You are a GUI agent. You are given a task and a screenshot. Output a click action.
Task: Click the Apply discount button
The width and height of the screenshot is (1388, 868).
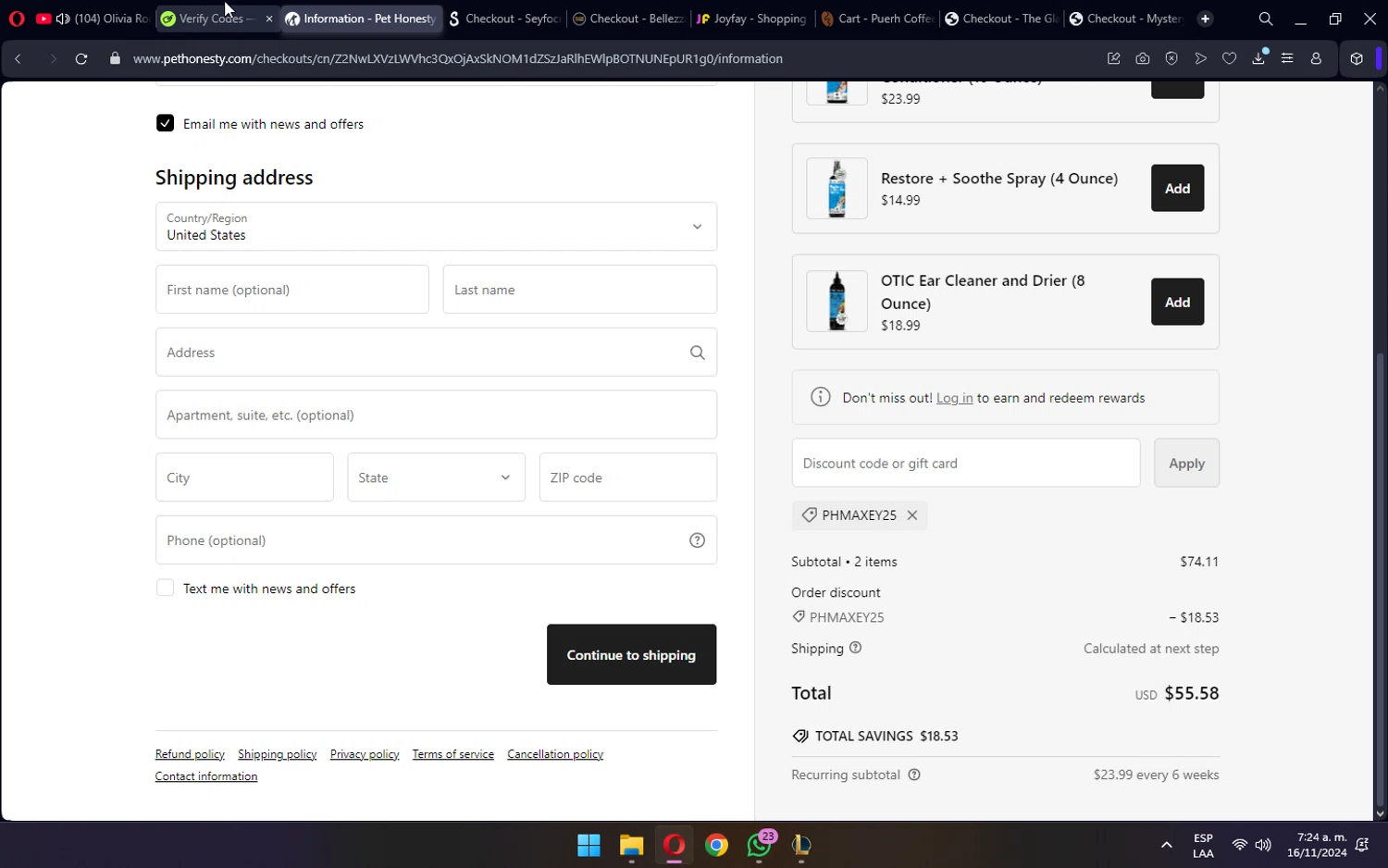[x=1186, y=463]
